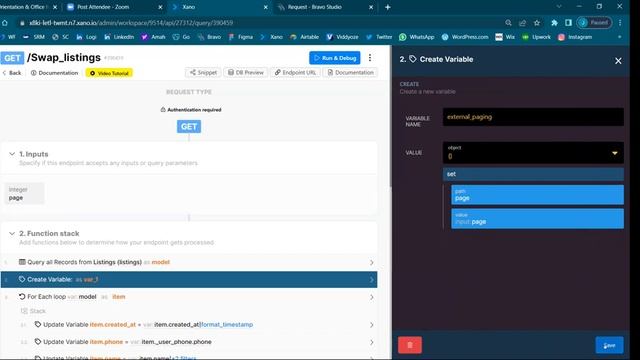Click the set filter row
The image size is (640, 360).
click(533, 174)
